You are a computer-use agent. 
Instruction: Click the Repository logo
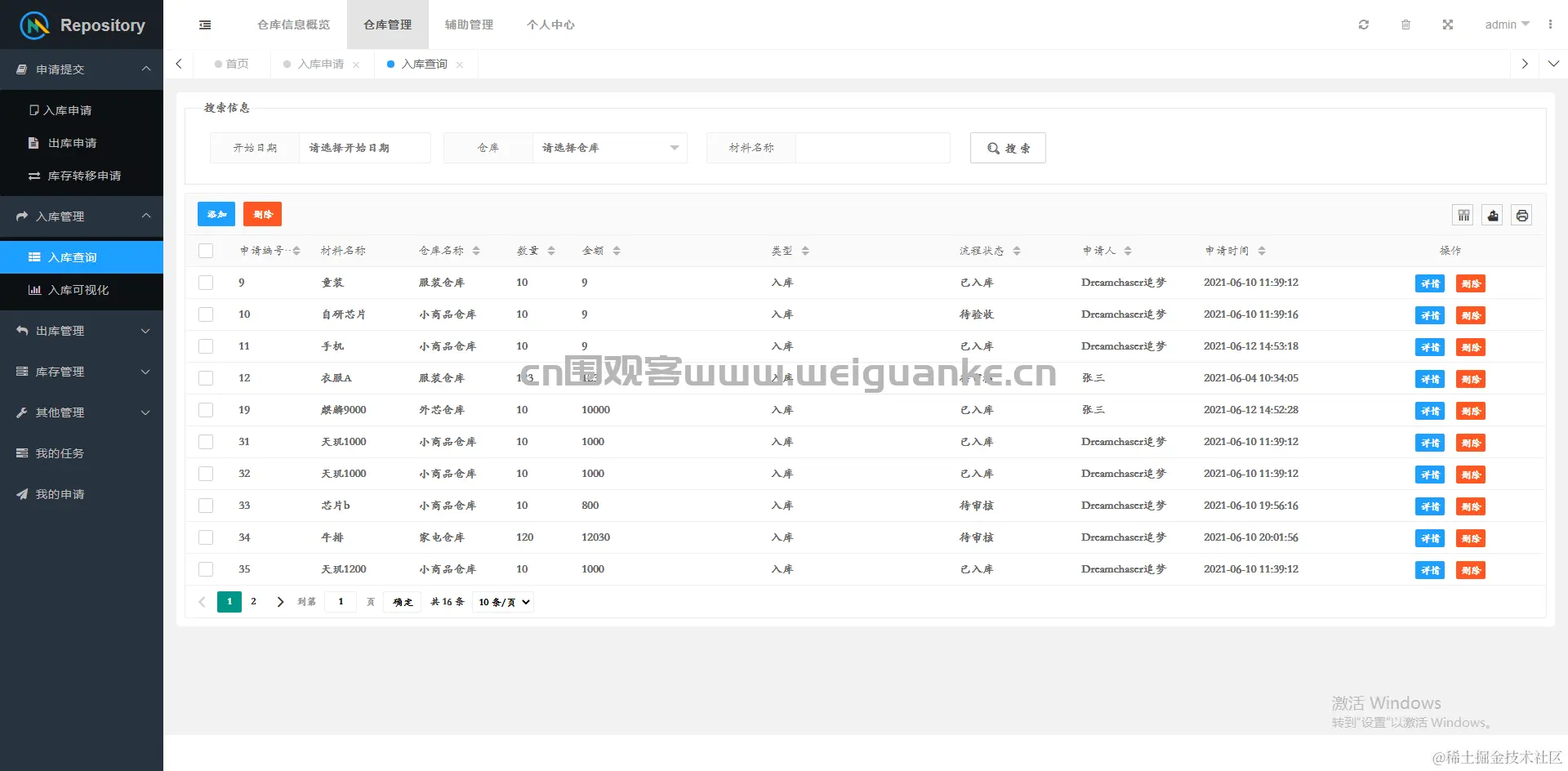[82, 25]
